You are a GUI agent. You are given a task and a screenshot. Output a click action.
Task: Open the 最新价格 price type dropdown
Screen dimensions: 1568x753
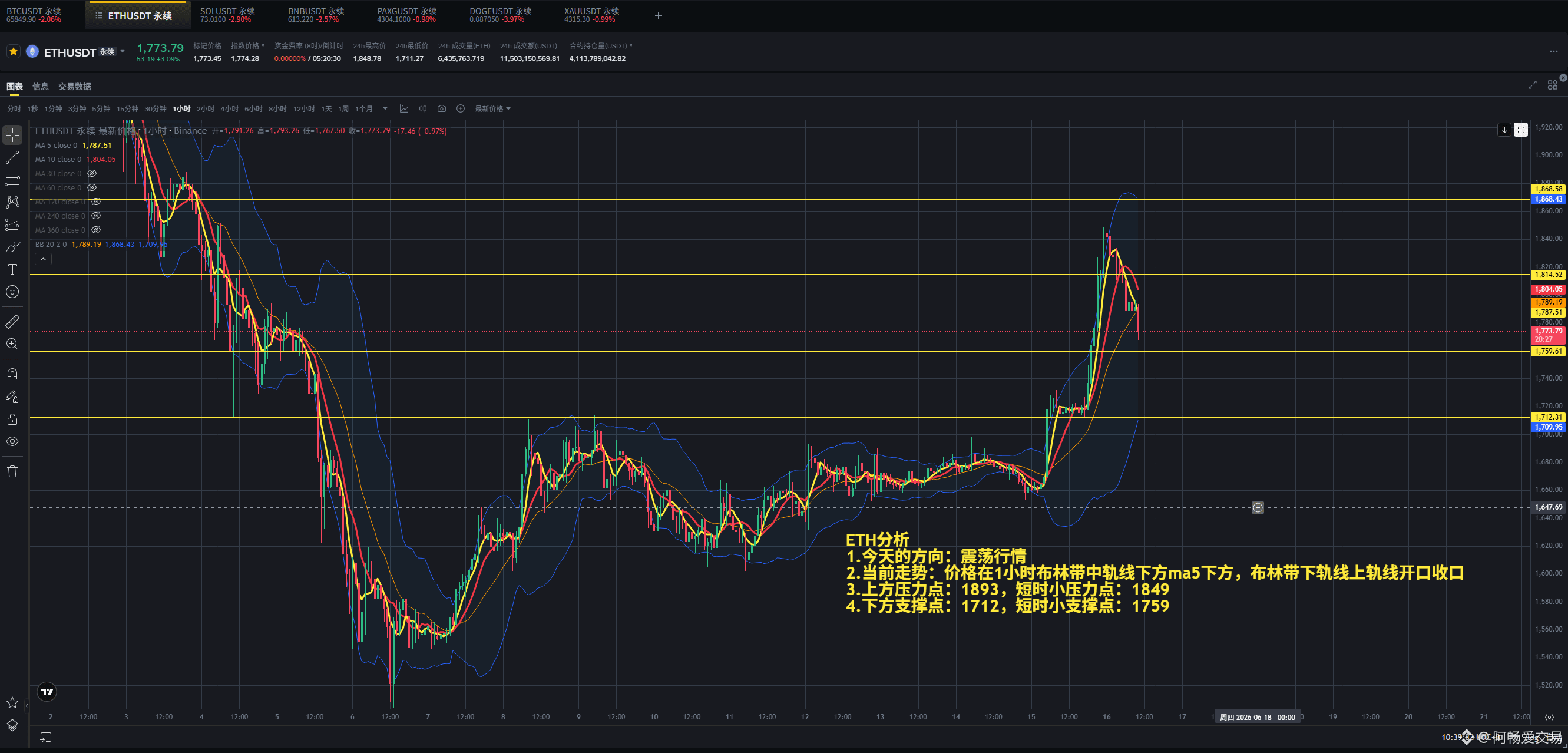coord(492,108)
